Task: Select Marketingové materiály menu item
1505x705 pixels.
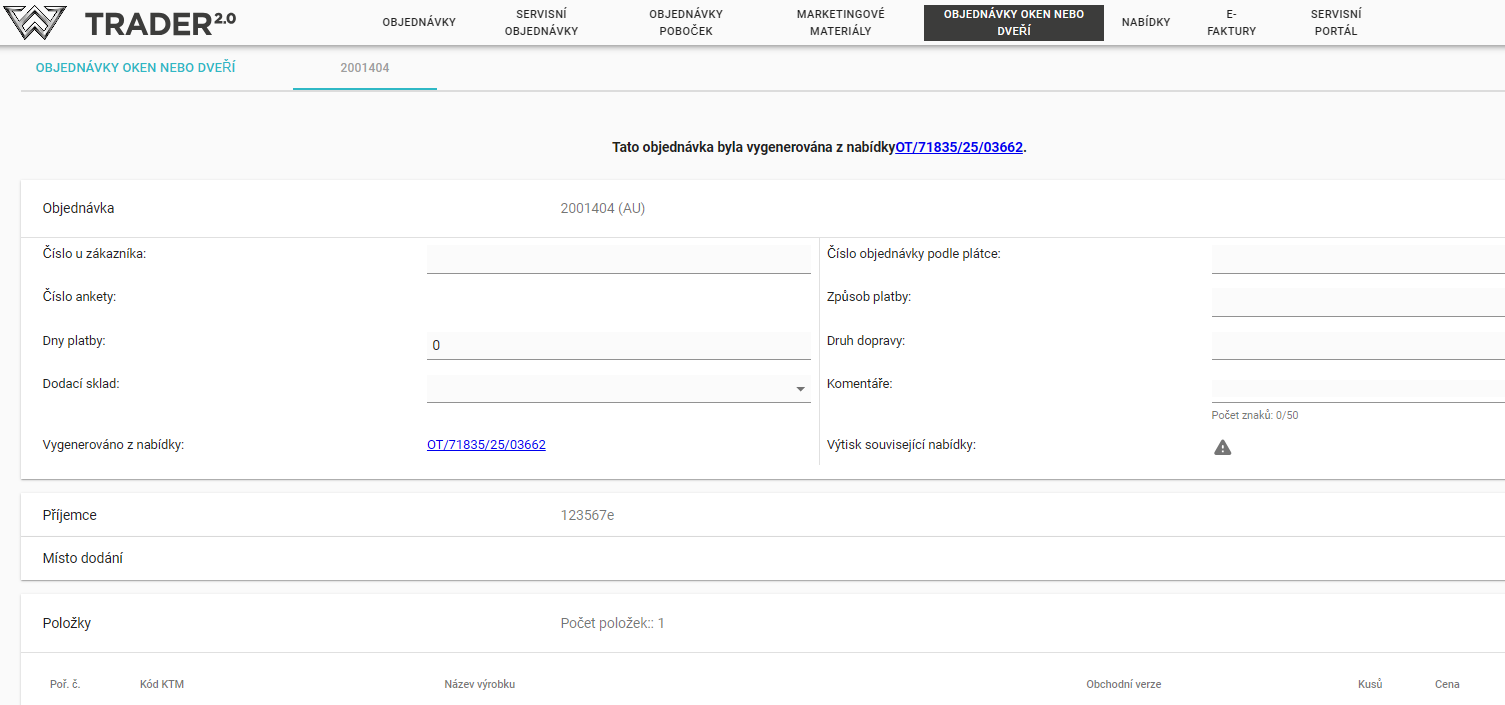Action: [x=840, y=22]
